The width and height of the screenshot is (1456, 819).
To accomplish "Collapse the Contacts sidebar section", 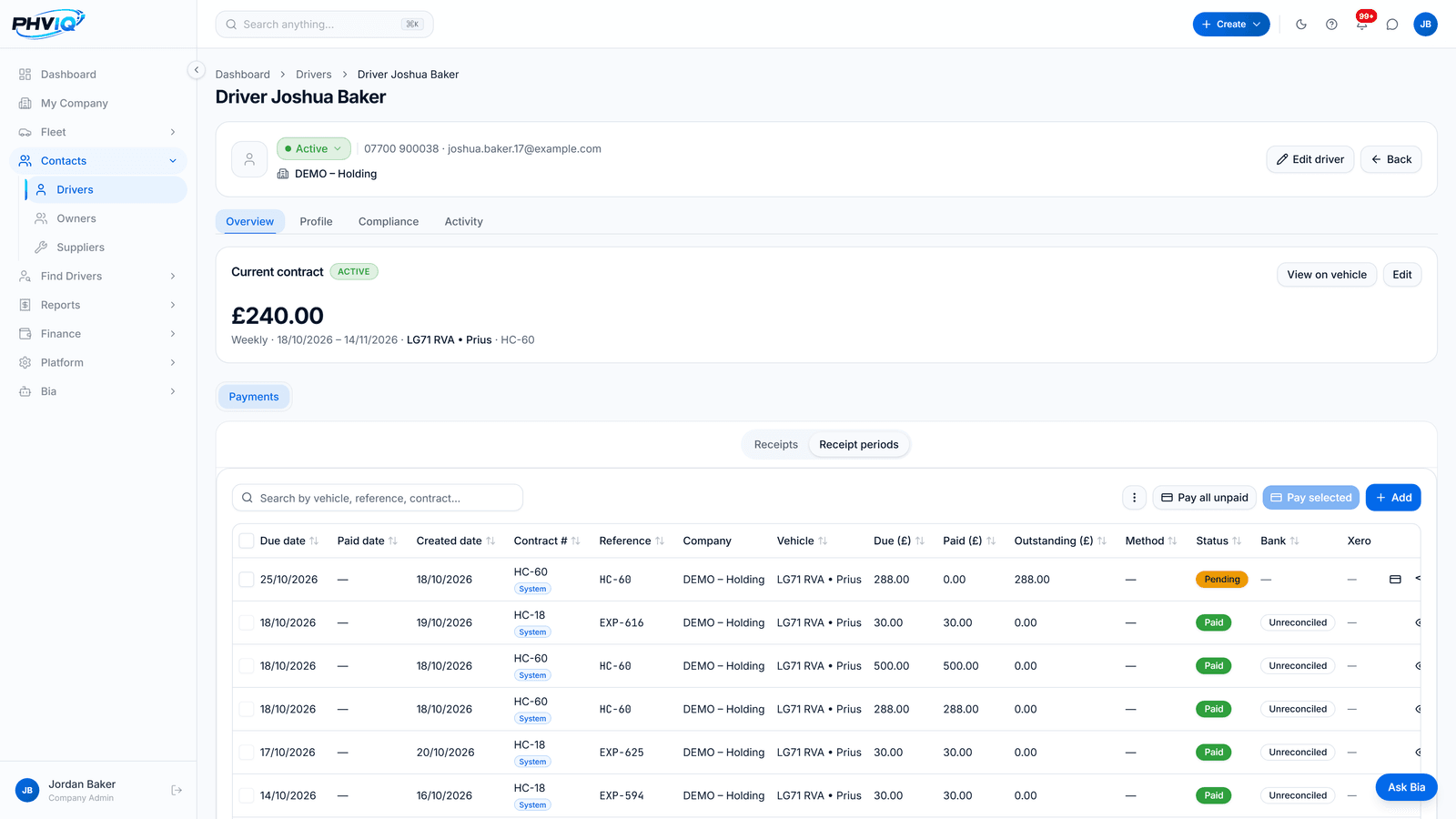I will point(98,161).
